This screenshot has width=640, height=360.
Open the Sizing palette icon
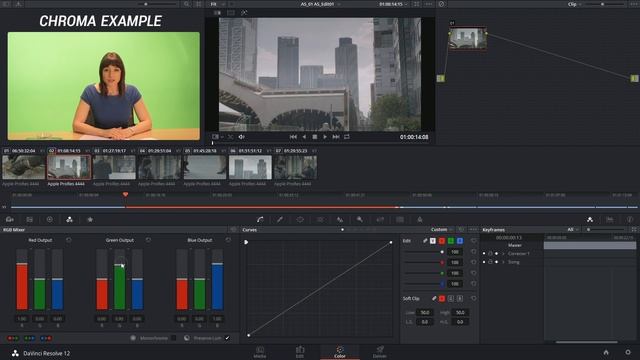[x=380, y=220]
